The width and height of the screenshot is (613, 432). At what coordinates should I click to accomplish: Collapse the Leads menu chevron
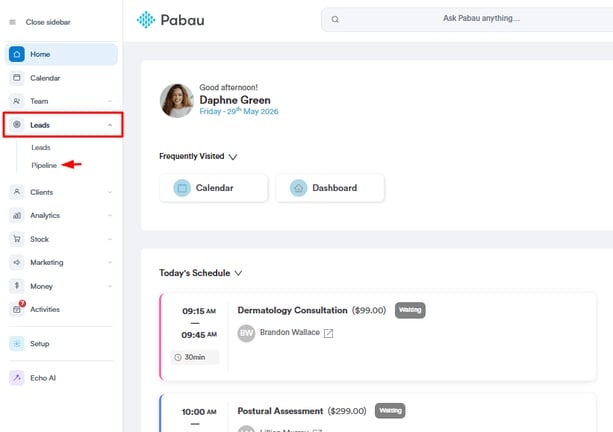pos(110,125)
